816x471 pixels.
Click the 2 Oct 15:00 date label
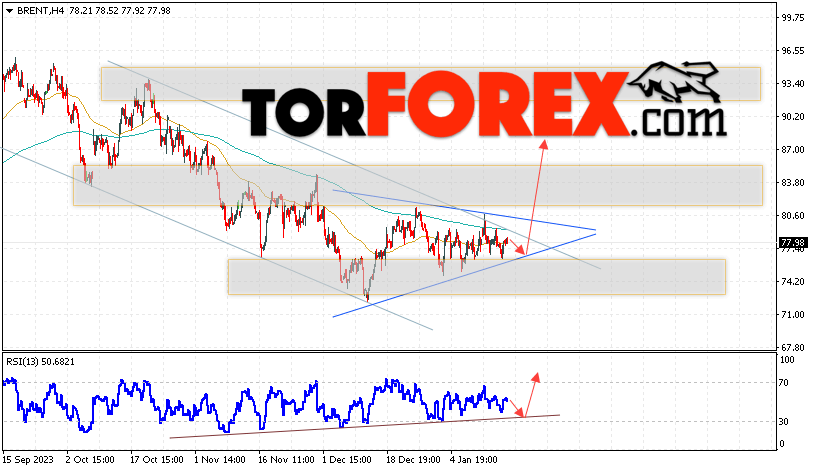click(90, 460)
